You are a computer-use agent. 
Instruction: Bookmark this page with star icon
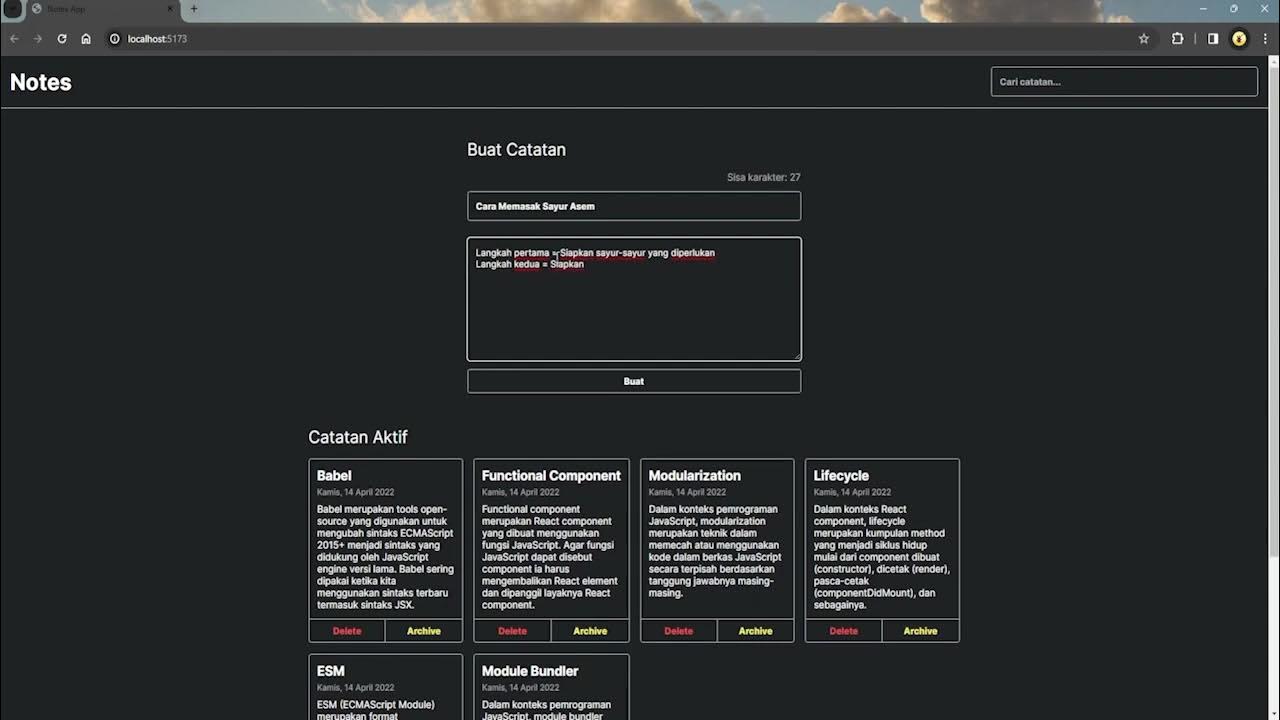click(1144, 39)
